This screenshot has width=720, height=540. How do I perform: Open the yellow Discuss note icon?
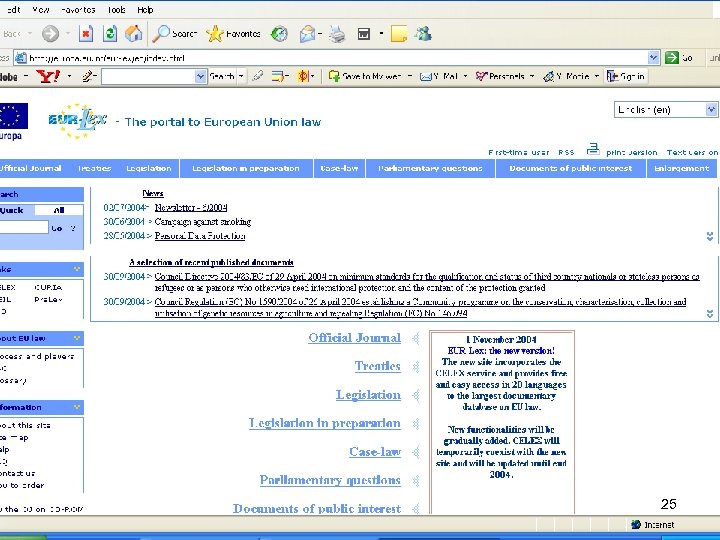399,34
